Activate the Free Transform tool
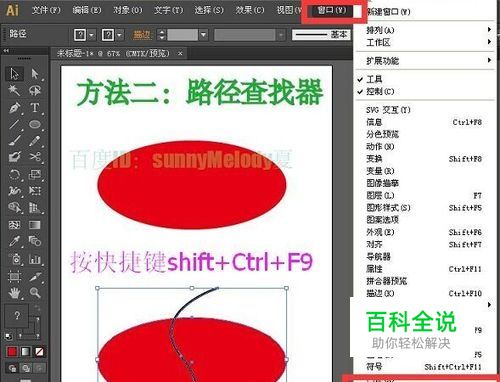The height and width of the screenshot is (382, 500). coord(35,191)
